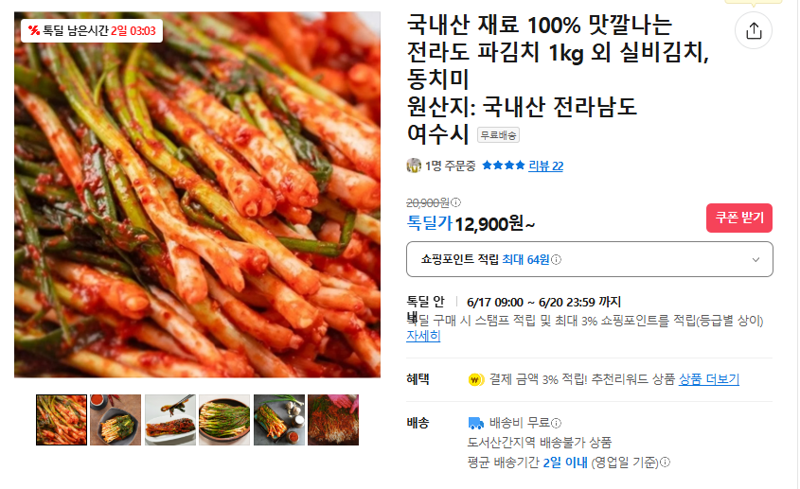This screenshot has width=800, height=489.
Task: Click info icon next to 최대 64원
Action: [556, 260]
